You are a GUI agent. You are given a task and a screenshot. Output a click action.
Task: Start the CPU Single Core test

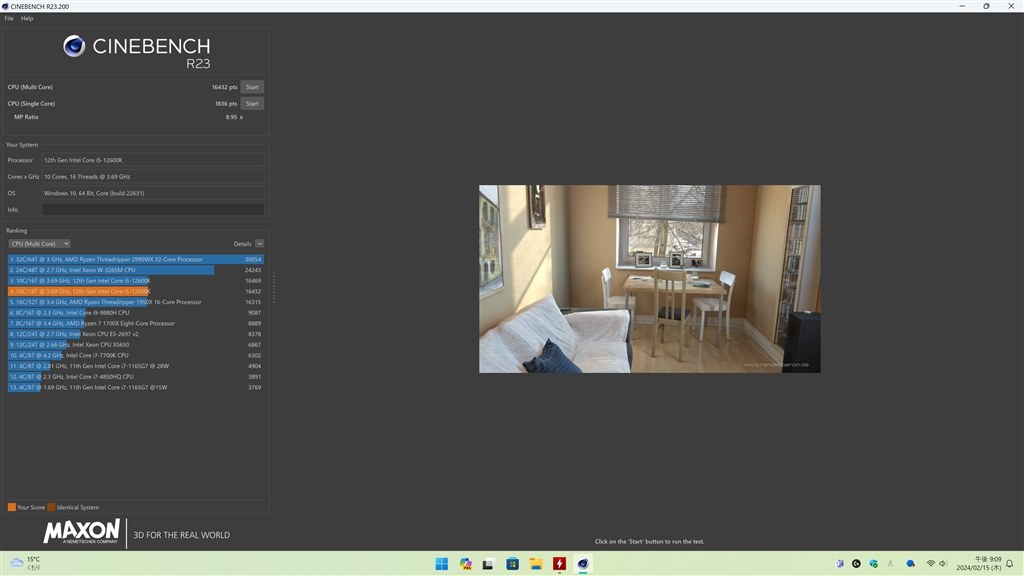coord(252,103)
